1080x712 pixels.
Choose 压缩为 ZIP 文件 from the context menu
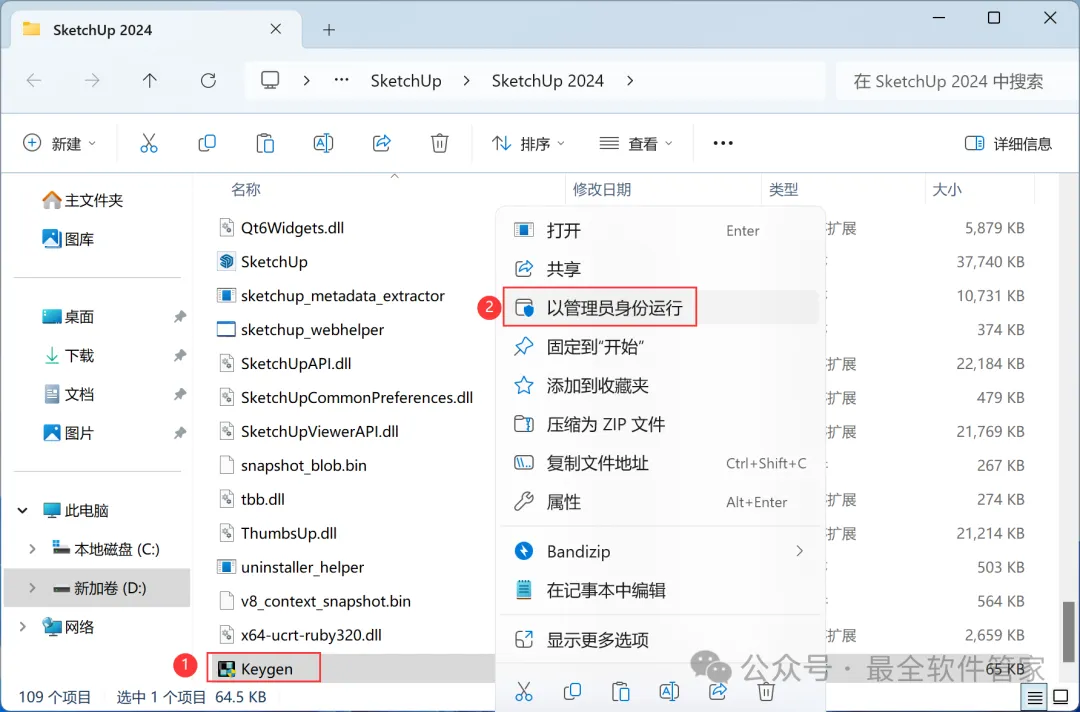661,424
